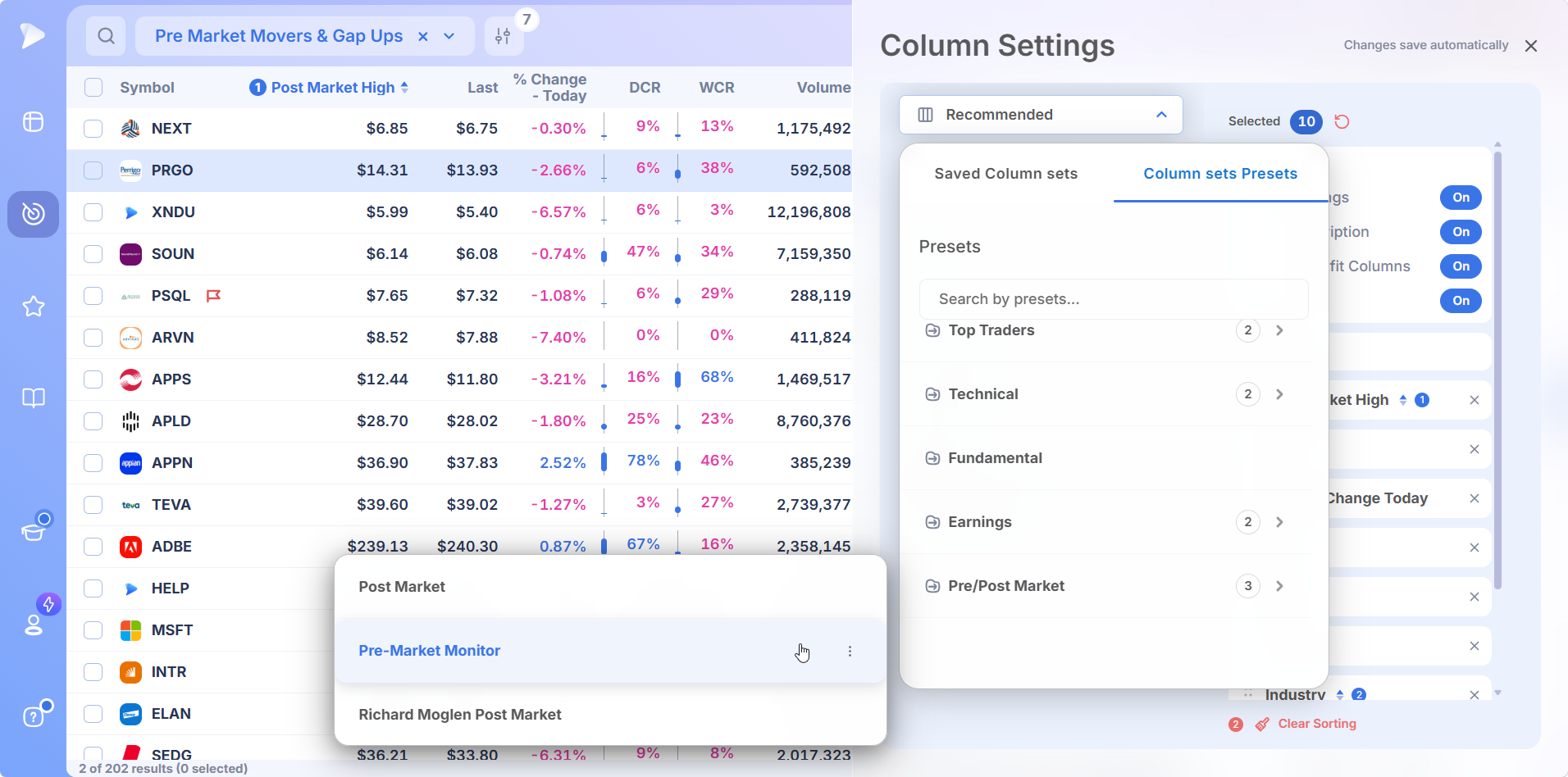Open the table layout sidebar icon
The height and width of the screenshot is (777, 1568).
tap(33, 122)
